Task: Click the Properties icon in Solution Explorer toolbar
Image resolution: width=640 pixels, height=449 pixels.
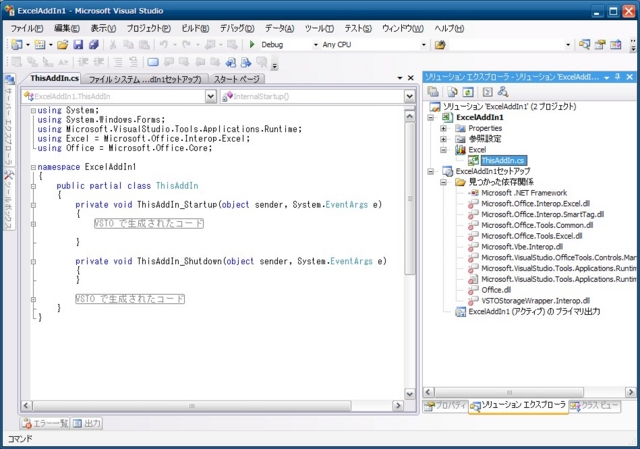Action: [433, 92]
